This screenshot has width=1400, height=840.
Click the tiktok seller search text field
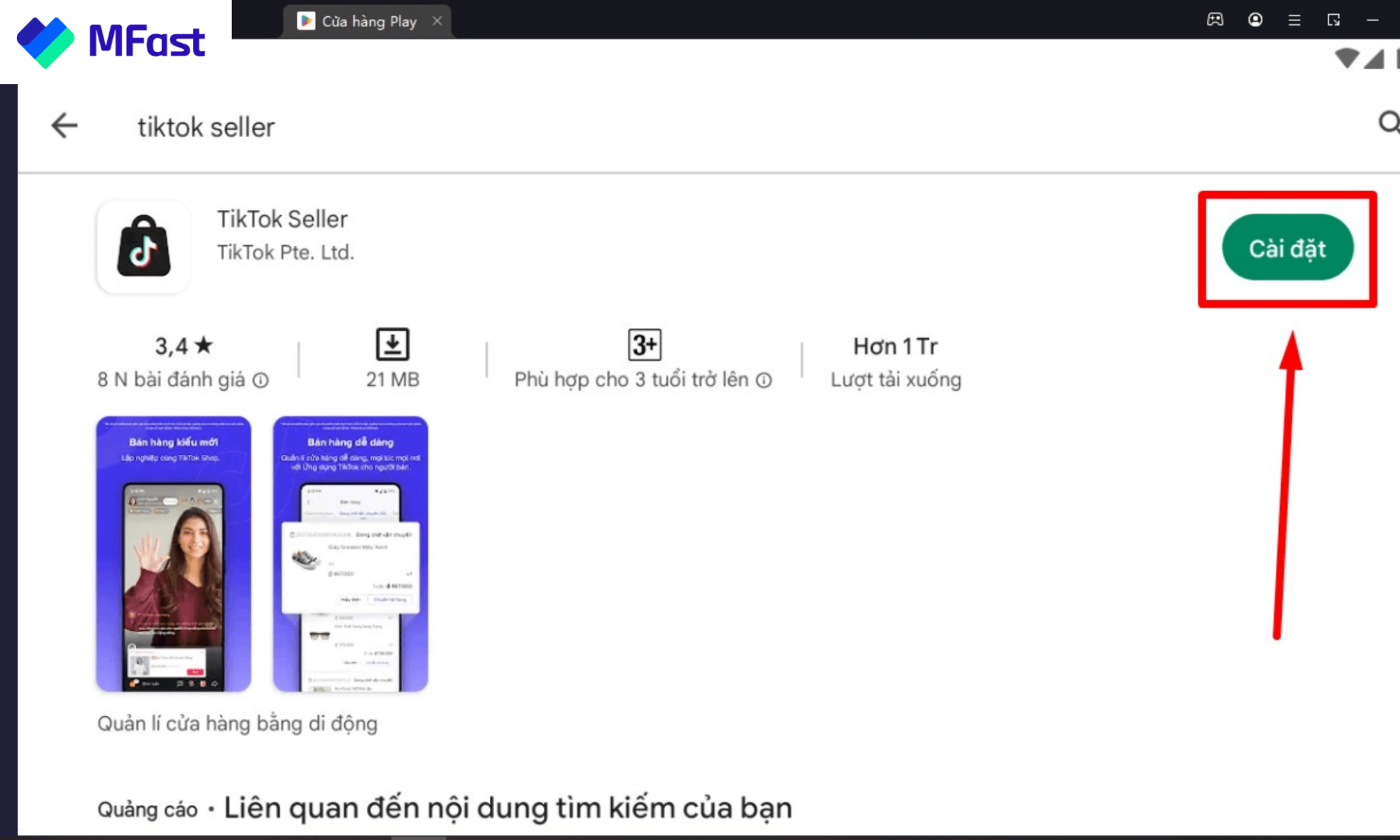(x=206, y=127)
